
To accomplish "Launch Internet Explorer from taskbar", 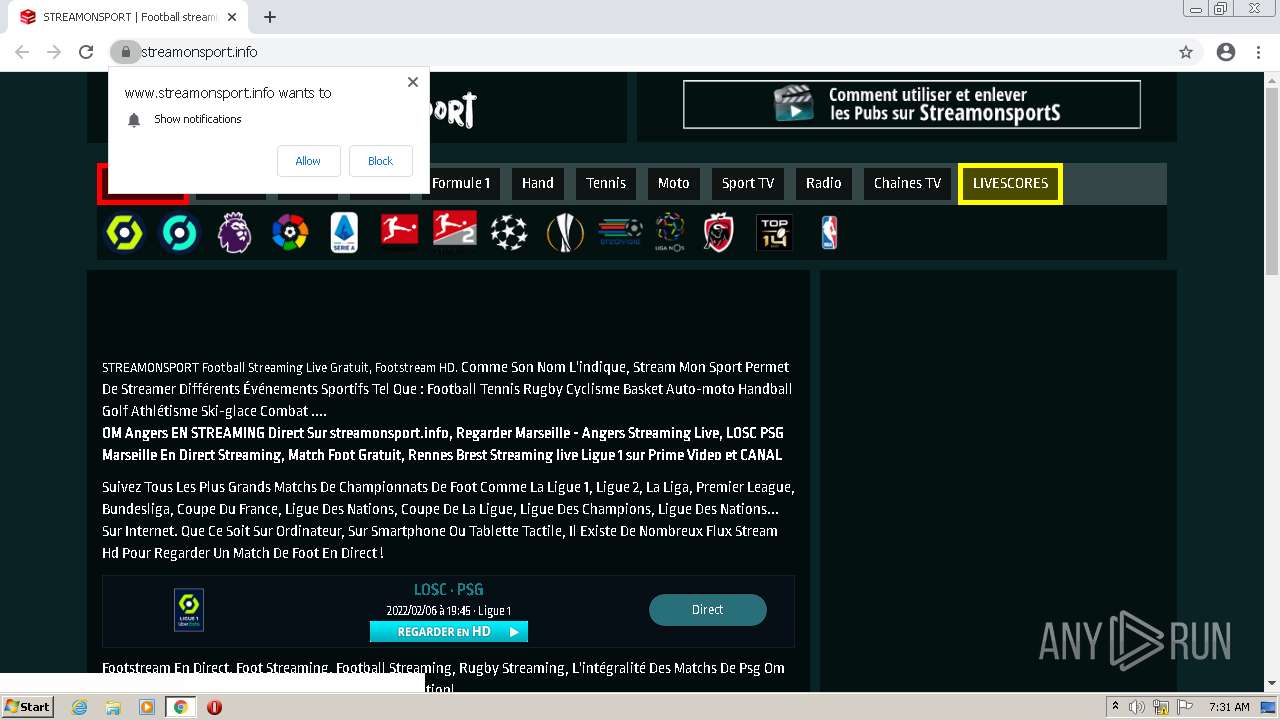I will pyautogui.click(x=80, y=707).
